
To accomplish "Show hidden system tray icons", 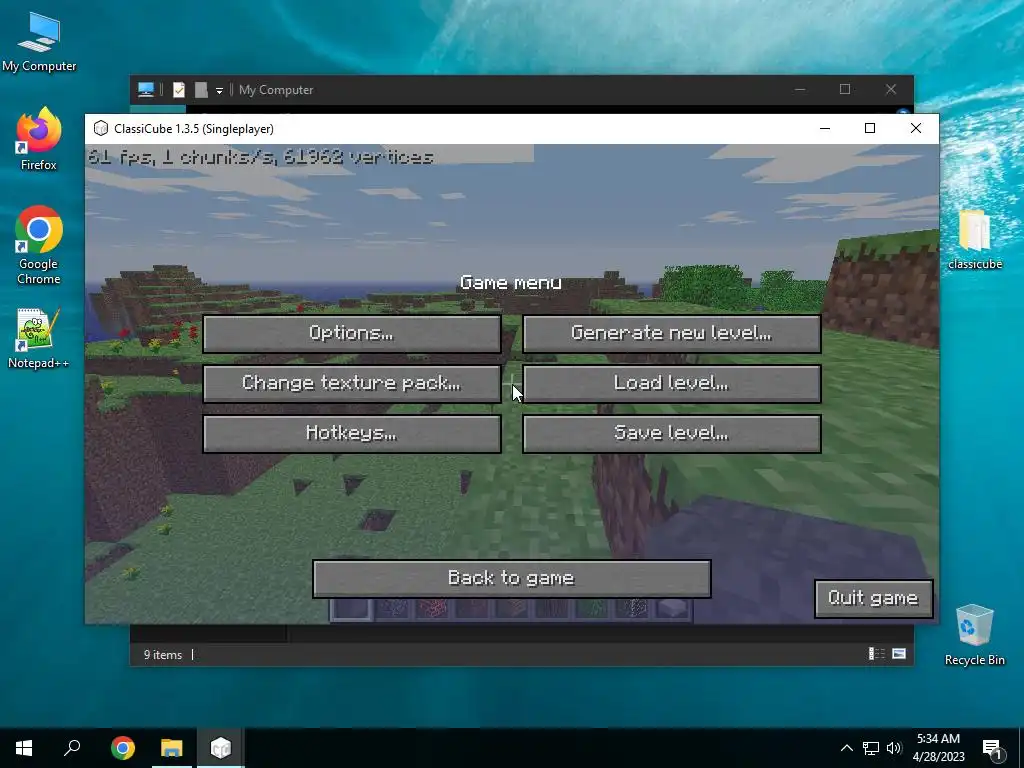I will click(x=846, y=748).
